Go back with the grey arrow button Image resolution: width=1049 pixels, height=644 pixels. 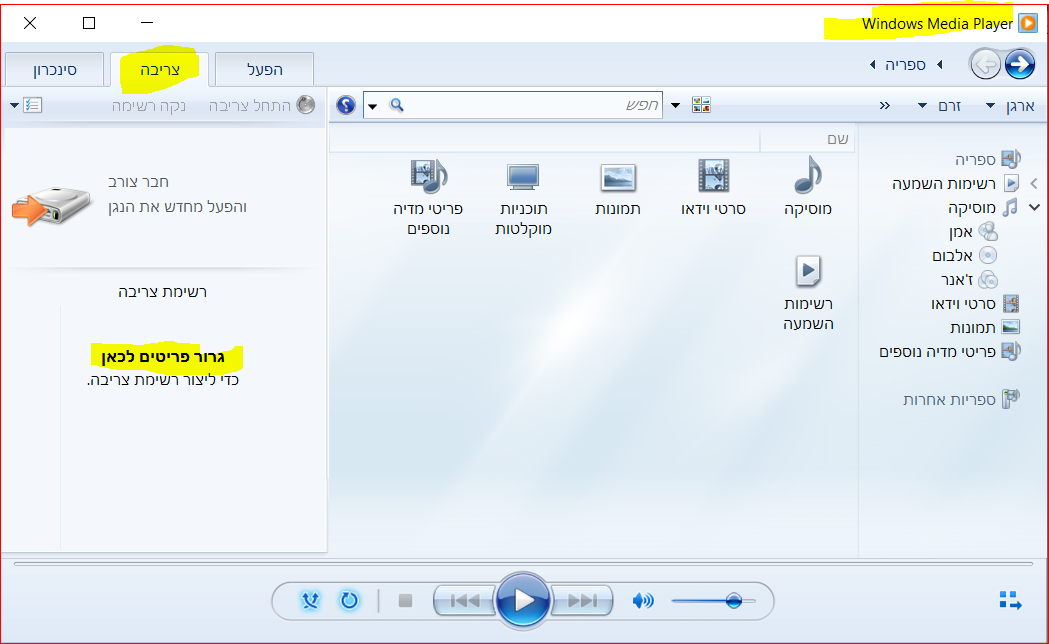(x=985, y=65)
